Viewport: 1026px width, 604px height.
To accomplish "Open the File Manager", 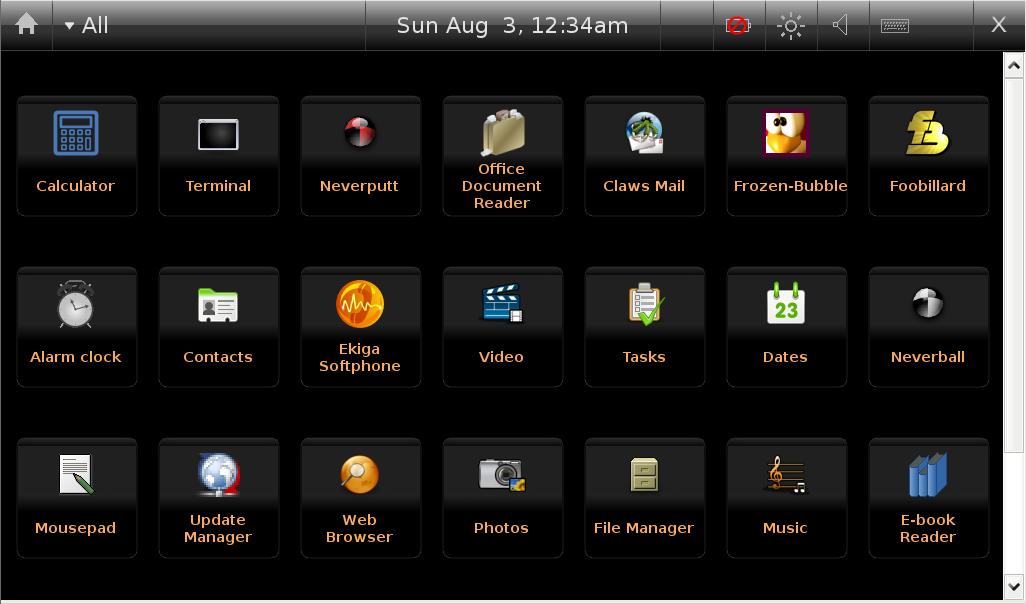I will [644, 497].
